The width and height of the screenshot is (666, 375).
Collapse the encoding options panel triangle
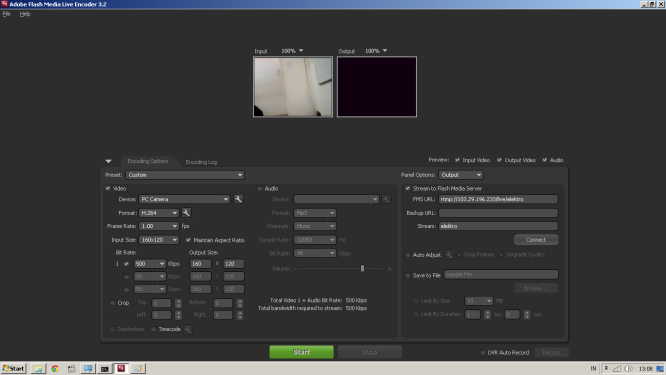pos(109,161)
